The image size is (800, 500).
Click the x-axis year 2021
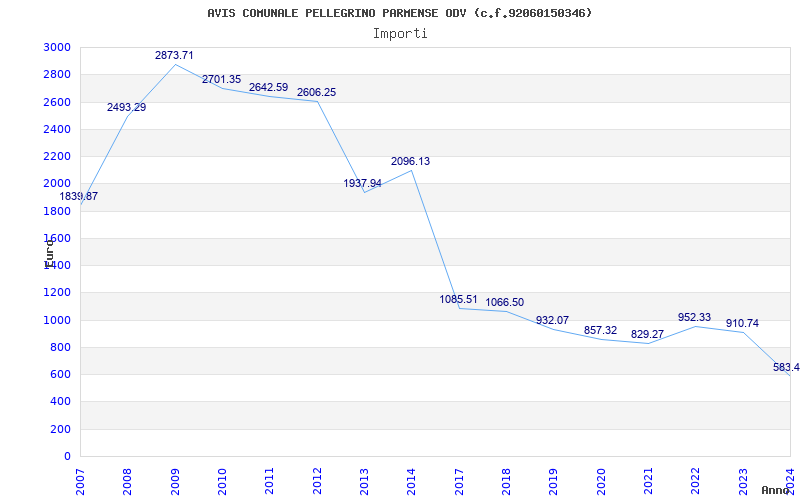pyautogui.click(x=648, y=482)
